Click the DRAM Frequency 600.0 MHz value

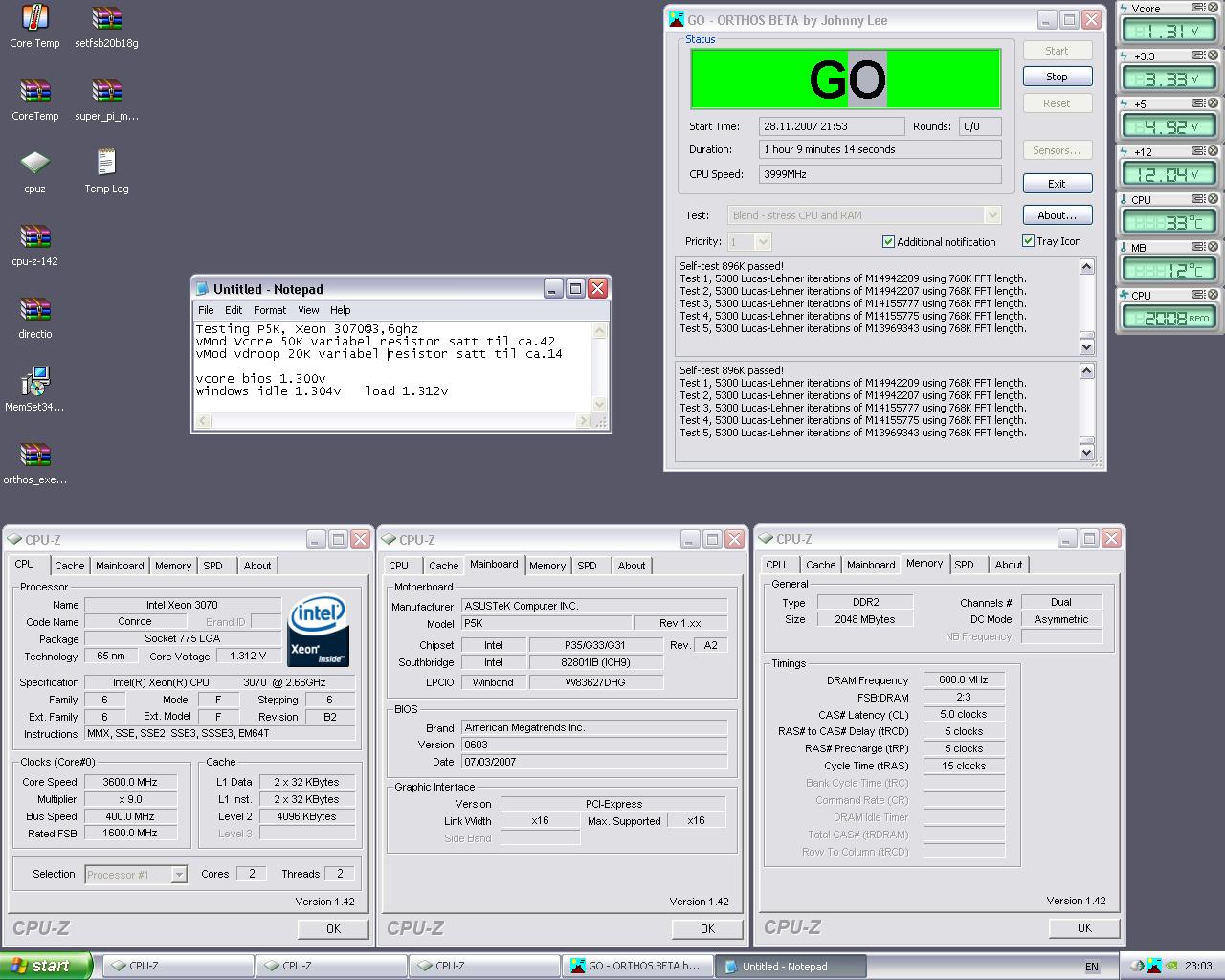(x=964, y=679)
